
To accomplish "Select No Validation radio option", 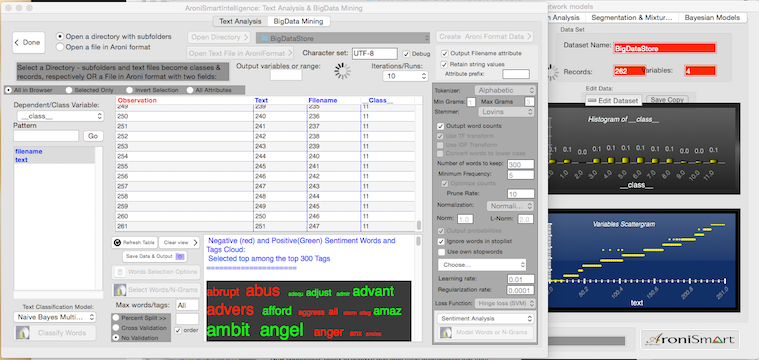I will tap(116, 337).
